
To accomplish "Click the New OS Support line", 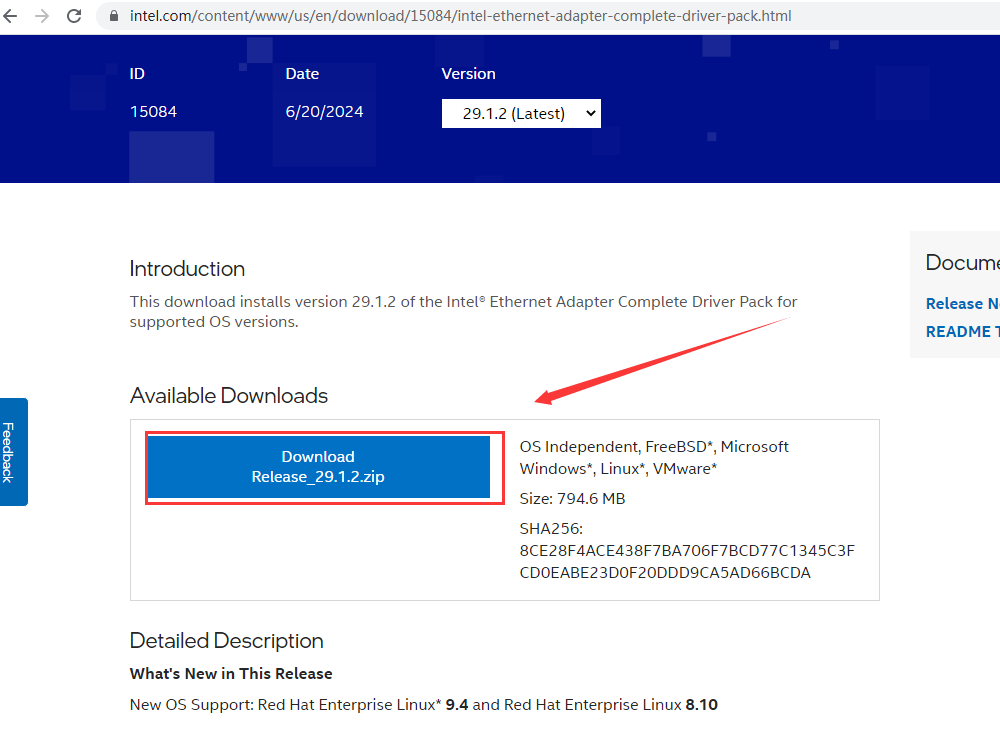I will point(423,705).
